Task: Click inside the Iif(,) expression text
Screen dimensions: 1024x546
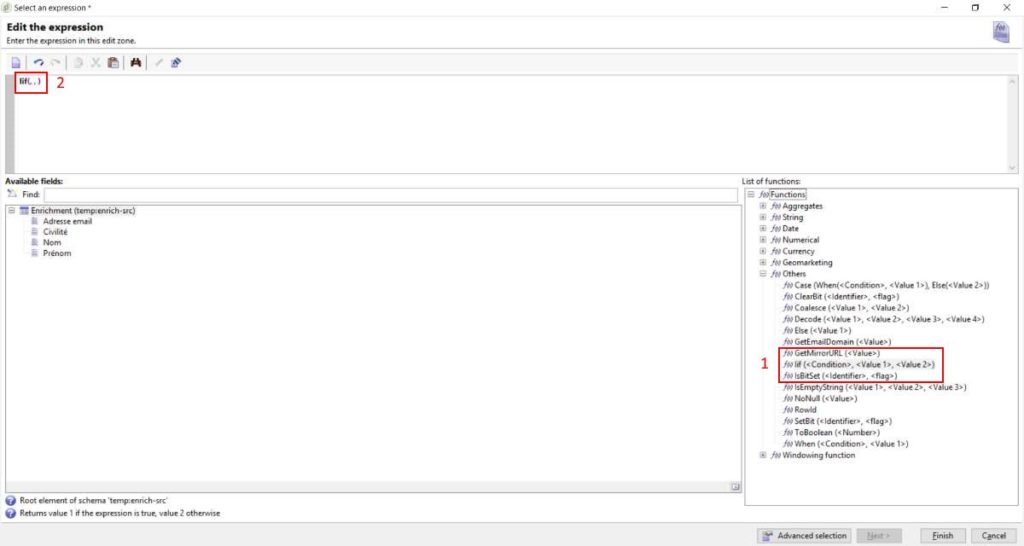Action: coord(30,82)
